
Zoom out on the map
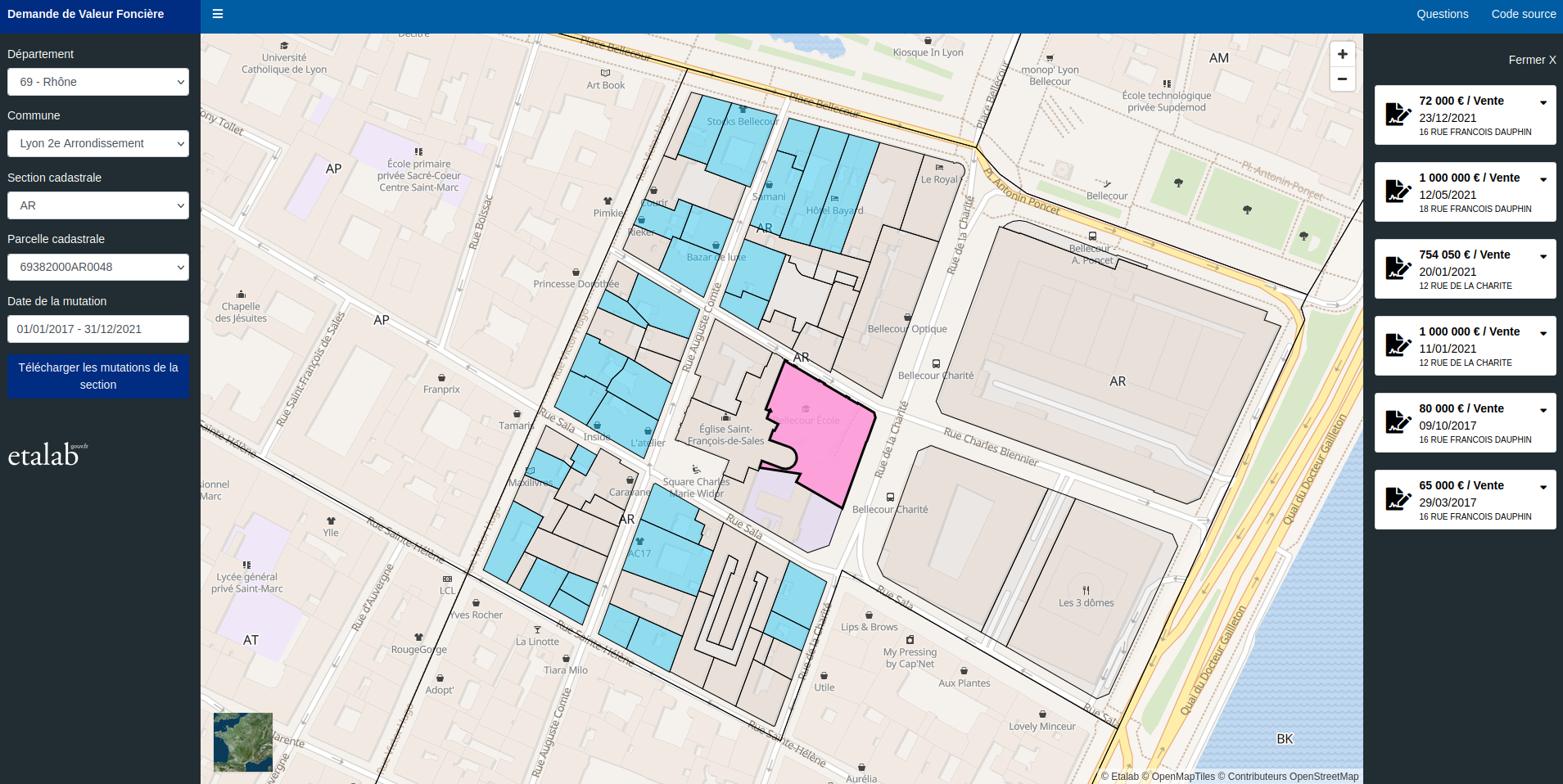tap(1342, 79)
